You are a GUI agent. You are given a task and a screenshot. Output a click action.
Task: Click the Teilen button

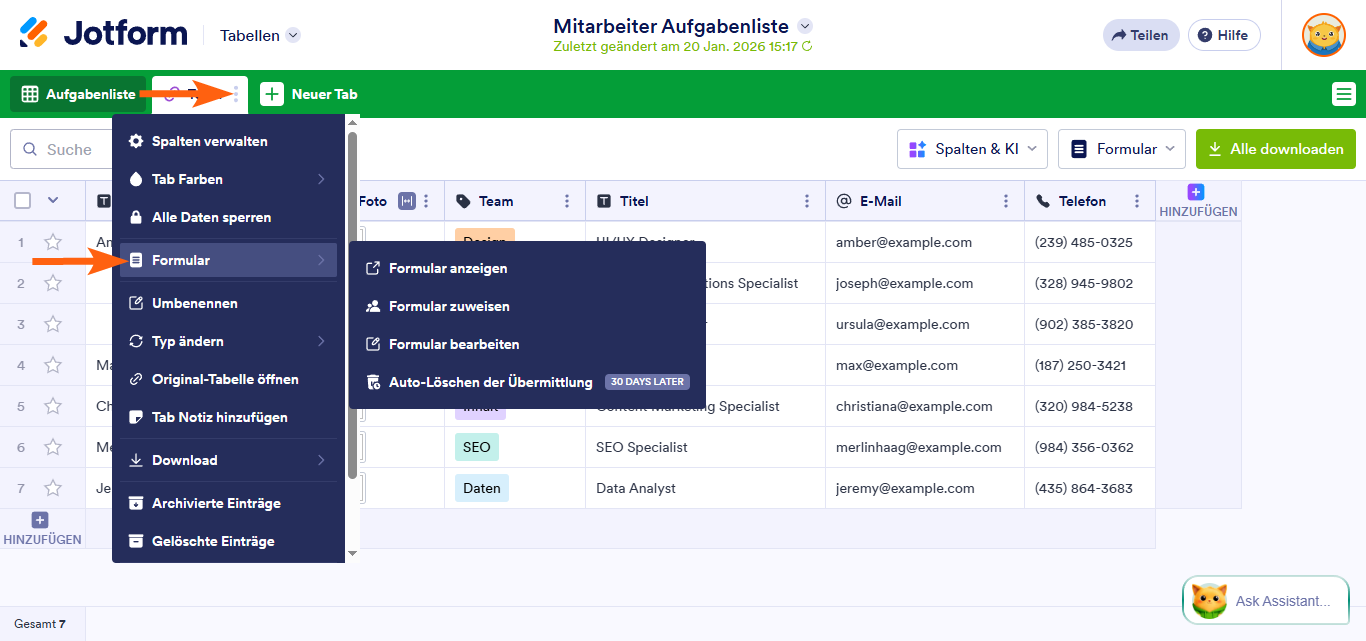point(1140,34)
